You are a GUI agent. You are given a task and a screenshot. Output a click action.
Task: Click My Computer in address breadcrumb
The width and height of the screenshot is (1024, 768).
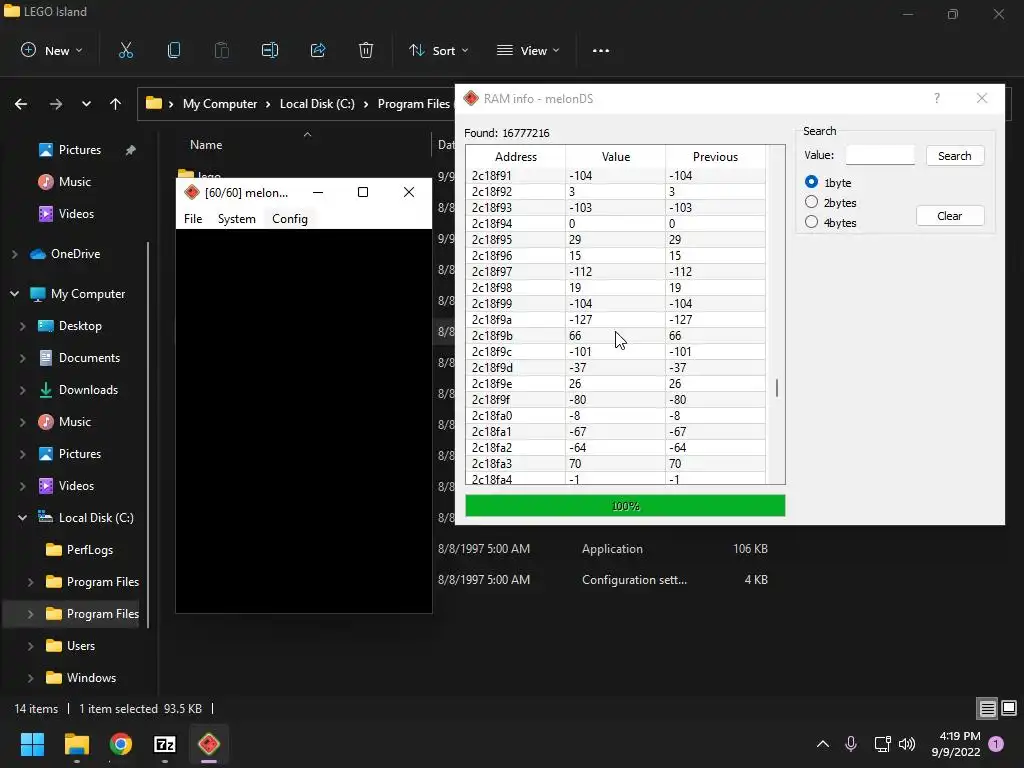click(x=220, y=104)
